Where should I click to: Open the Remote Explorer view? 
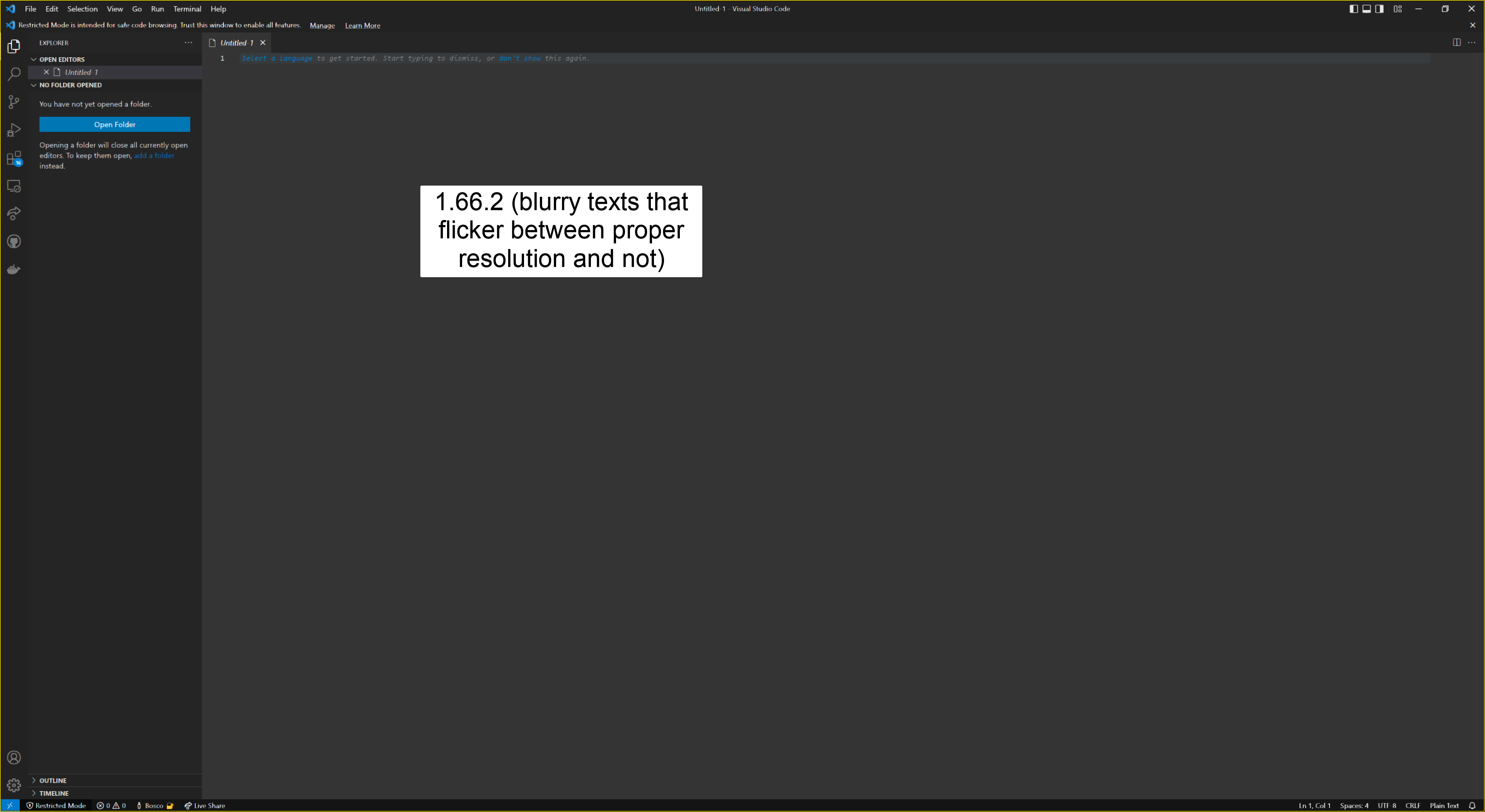pyautogui.click(x=13, y=186)
